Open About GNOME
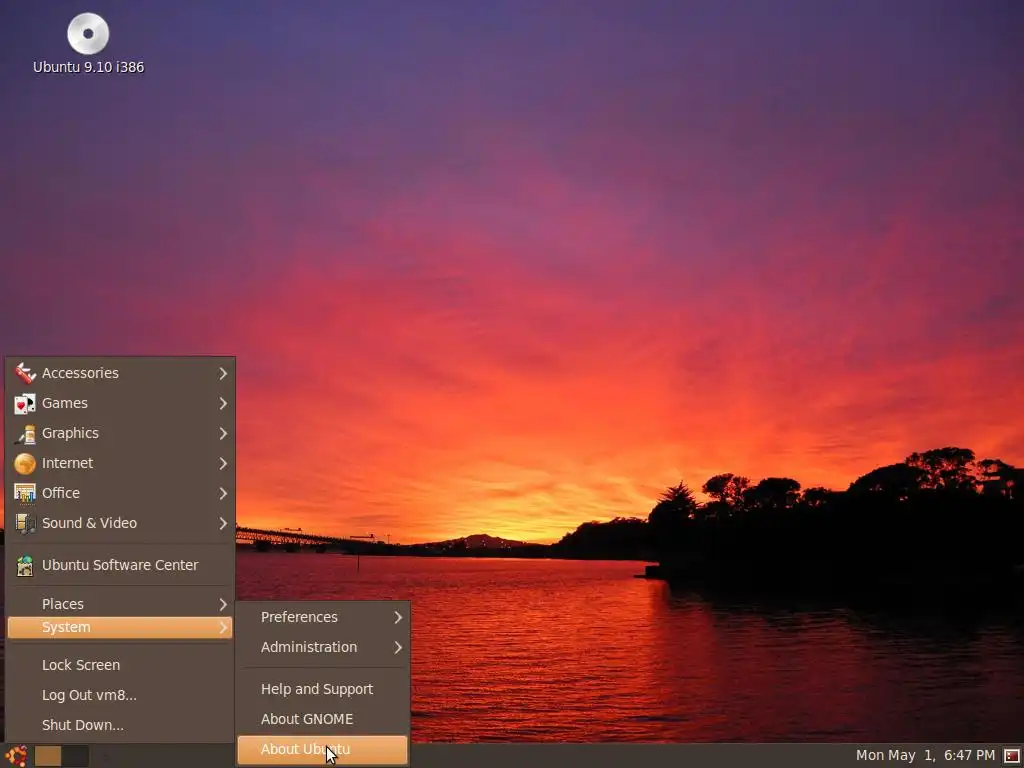Image resolution: width=1024 pixels, height=768 pixels. click(x=323, y=719)
